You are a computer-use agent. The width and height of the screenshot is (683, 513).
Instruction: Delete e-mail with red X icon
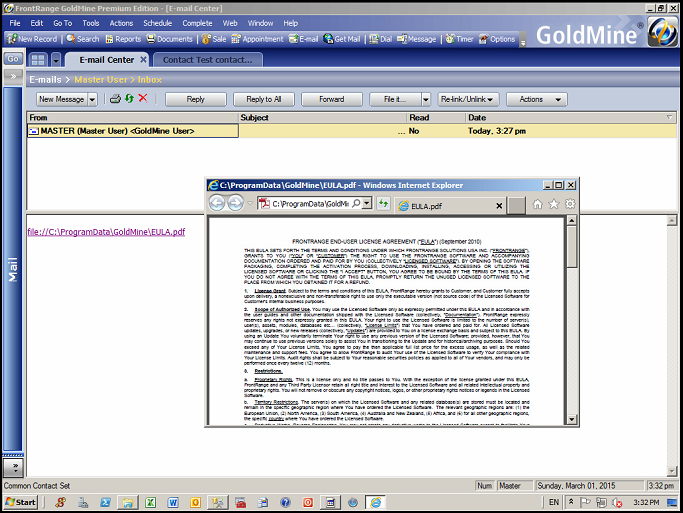click(x=143, y=98)
